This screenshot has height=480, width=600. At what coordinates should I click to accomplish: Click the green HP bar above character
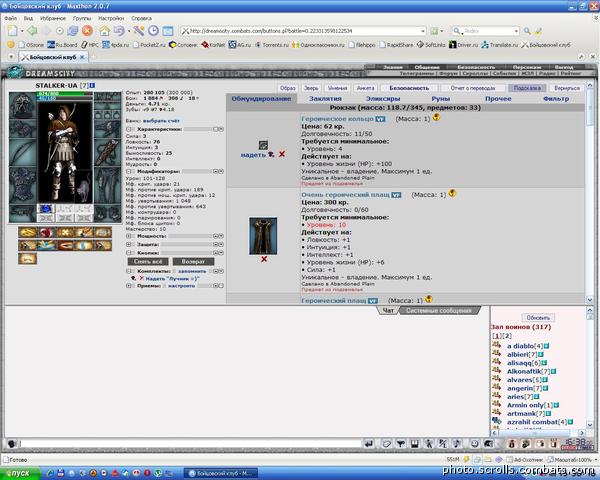64,93
